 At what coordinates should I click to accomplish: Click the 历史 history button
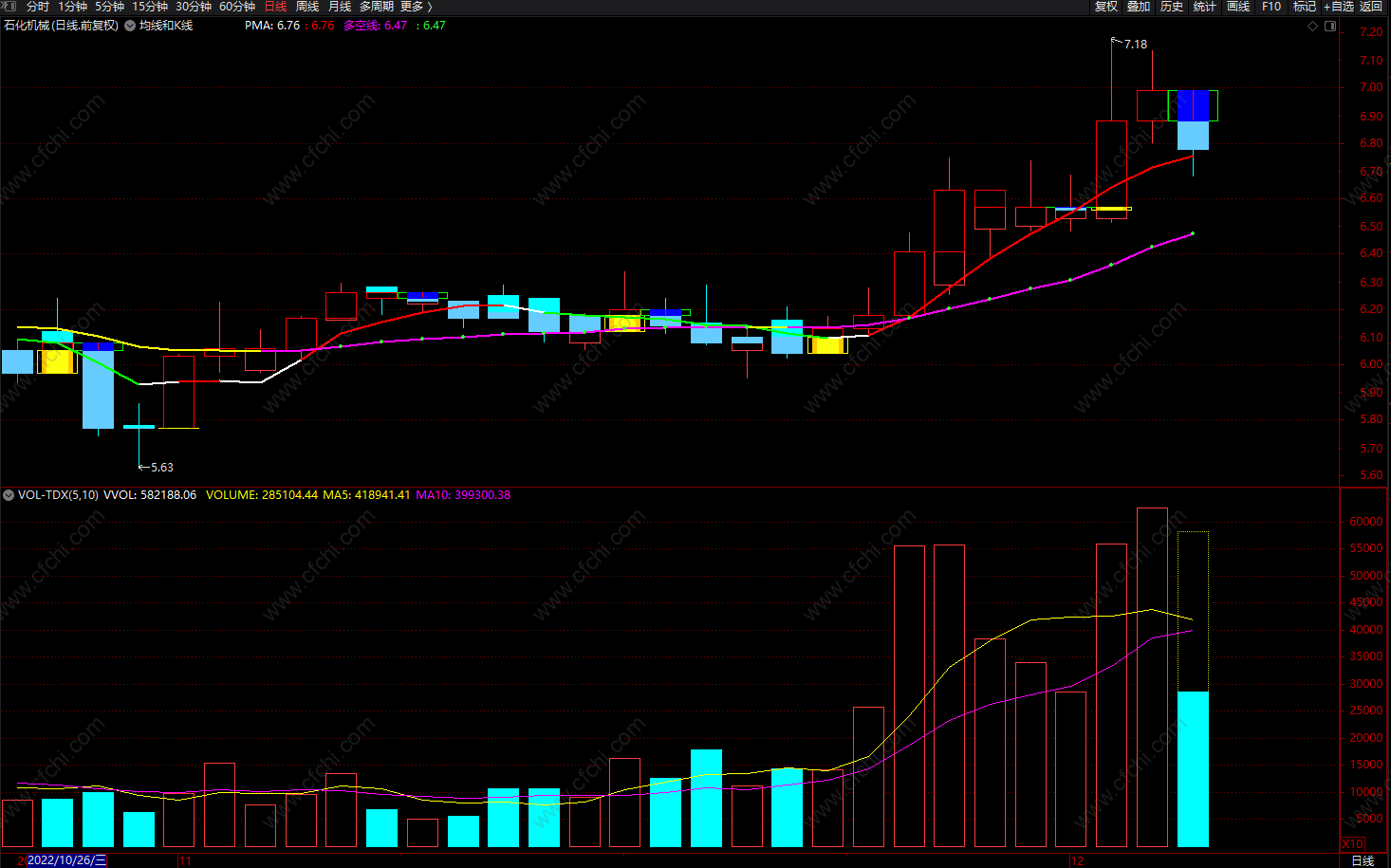1172,7
